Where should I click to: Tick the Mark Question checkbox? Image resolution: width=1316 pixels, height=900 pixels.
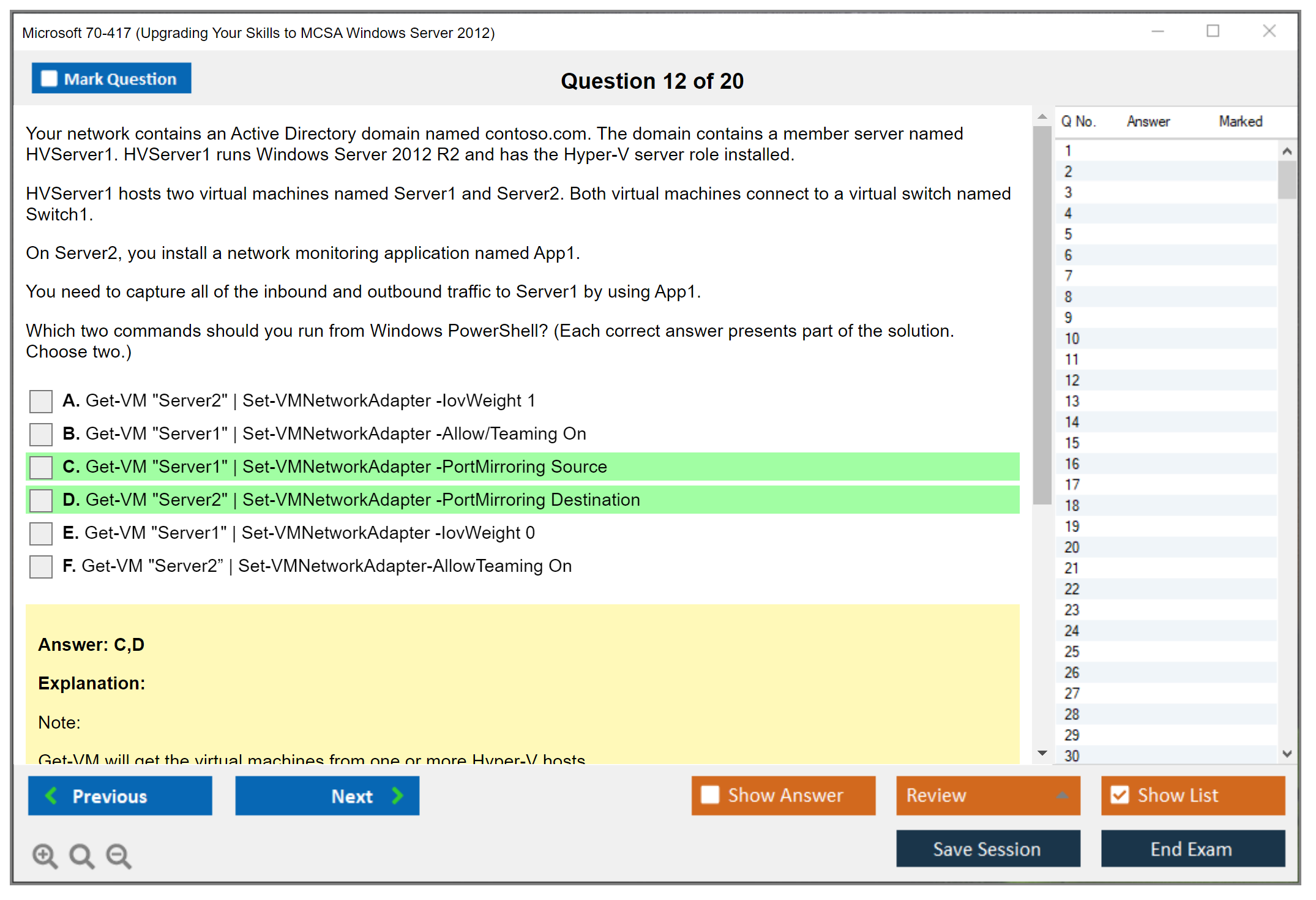click(x=49, y=79)
